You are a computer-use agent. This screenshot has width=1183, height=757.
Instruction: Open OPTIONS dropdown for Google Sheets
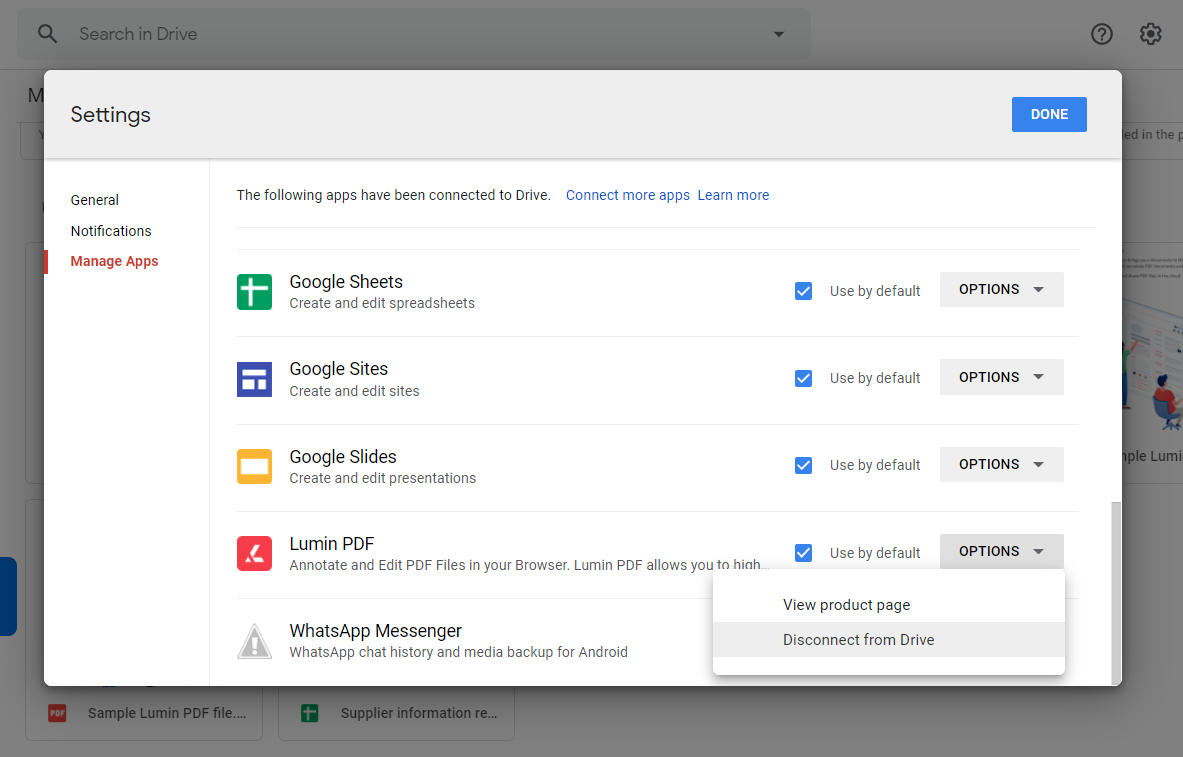click(x=1001, y=289)
